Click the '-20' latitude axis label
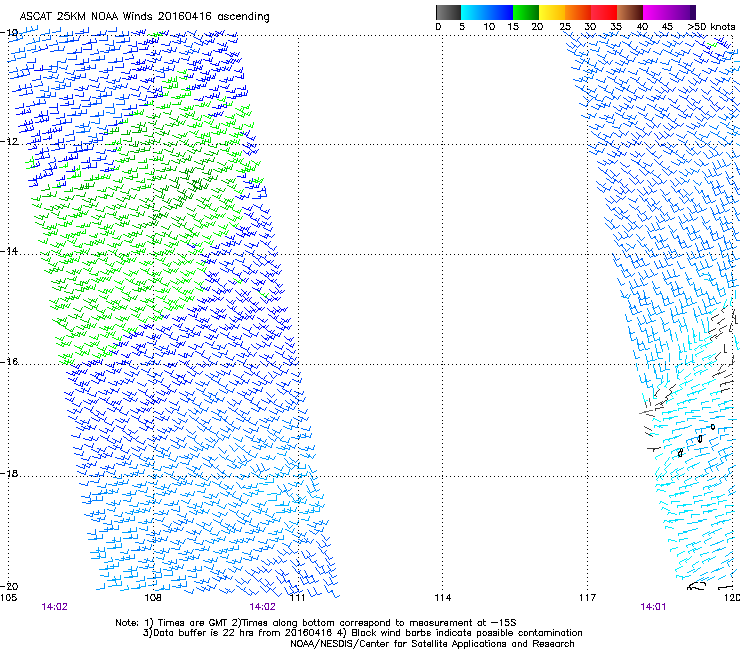The width and height of the screenshot is (740, 650). pos(9,586)
